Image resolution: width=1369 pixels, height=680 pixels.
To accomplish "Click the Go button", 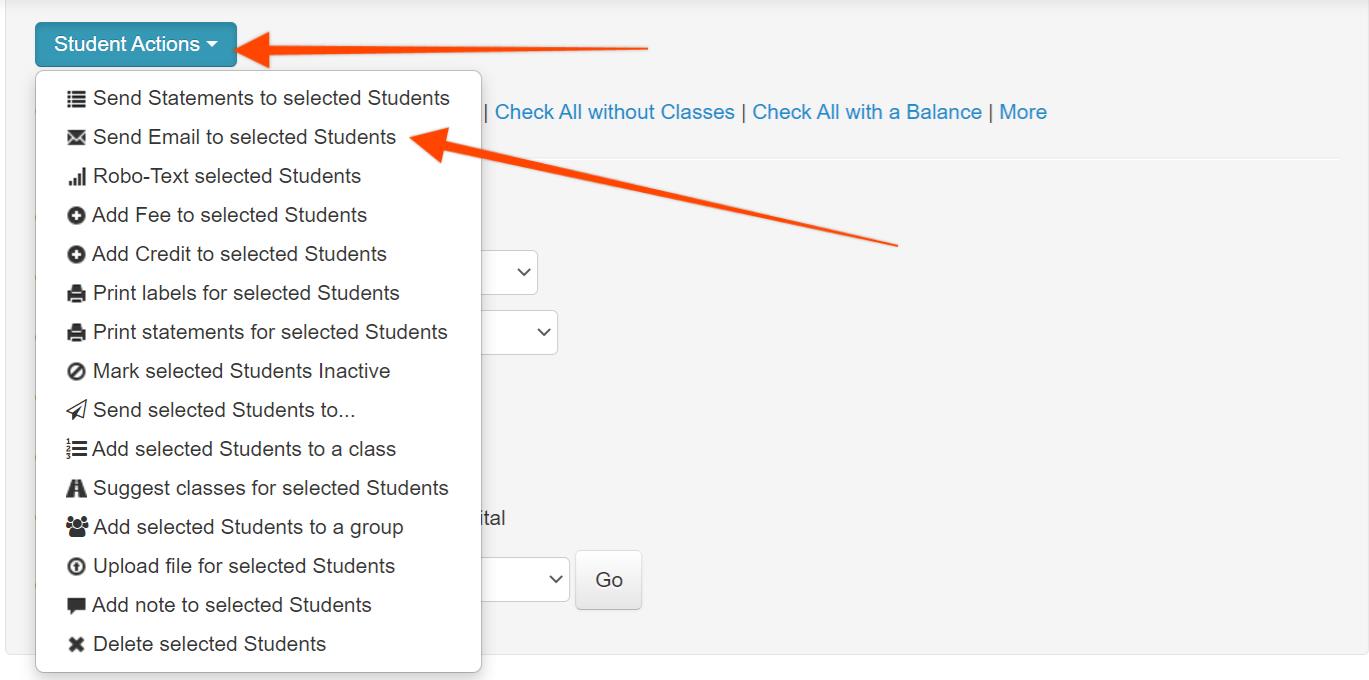I will 609,580.
